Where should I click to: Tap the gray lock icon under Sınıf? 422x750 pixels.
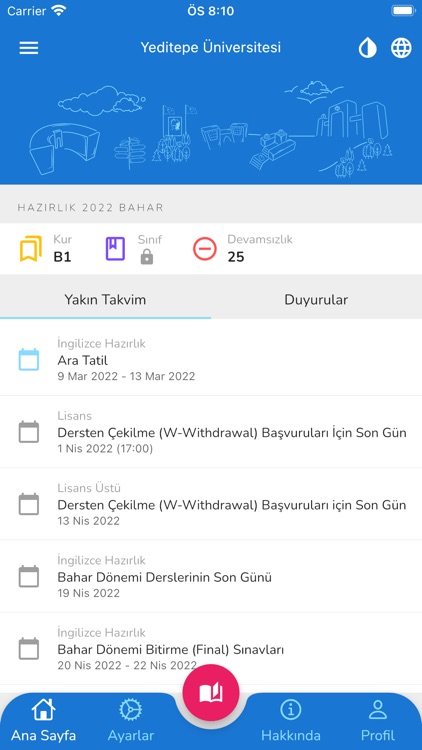point(147,257)
